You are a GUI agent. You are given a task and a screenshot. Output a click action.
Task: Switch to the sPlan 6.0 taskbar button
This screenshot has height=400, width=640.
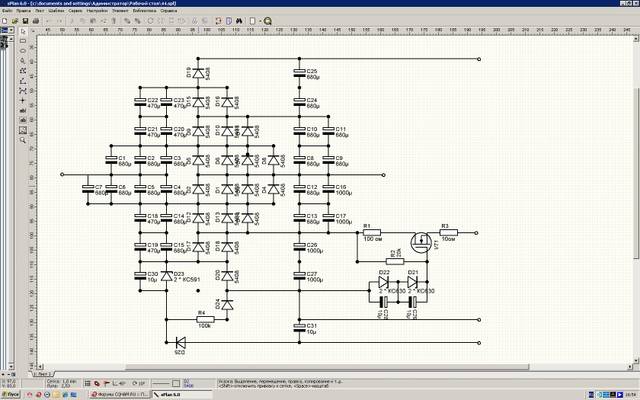coord(182,395)
